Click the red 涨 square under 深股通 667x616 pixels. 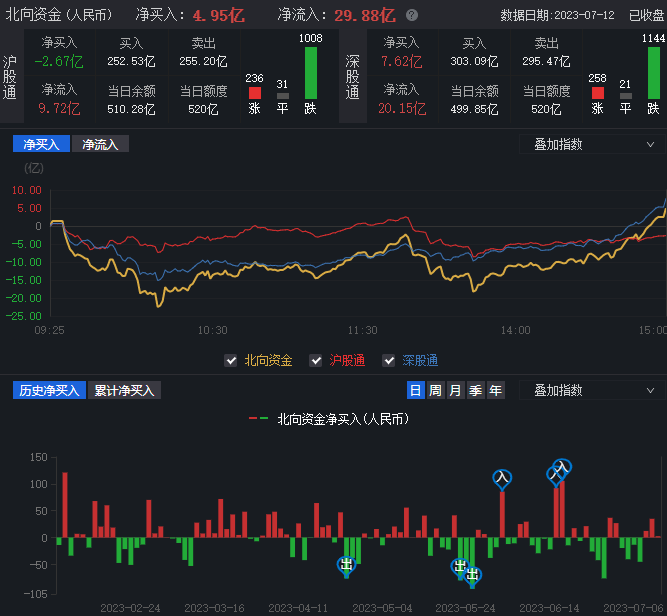click(598, 93)
